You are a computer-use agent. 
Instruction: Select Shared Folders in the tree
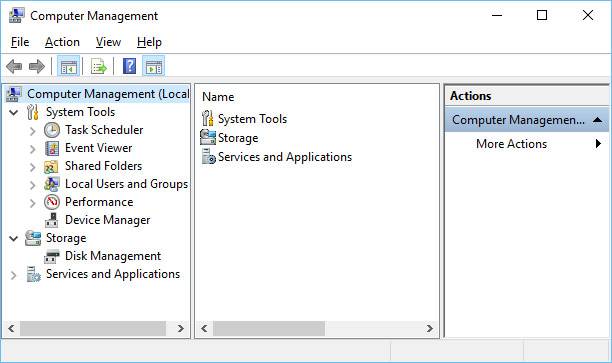(103, 166)
